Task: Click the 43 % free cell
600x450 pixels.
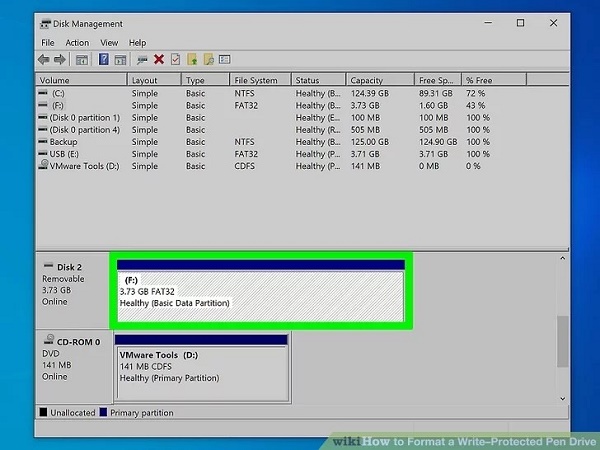Action: click(476, 105)
